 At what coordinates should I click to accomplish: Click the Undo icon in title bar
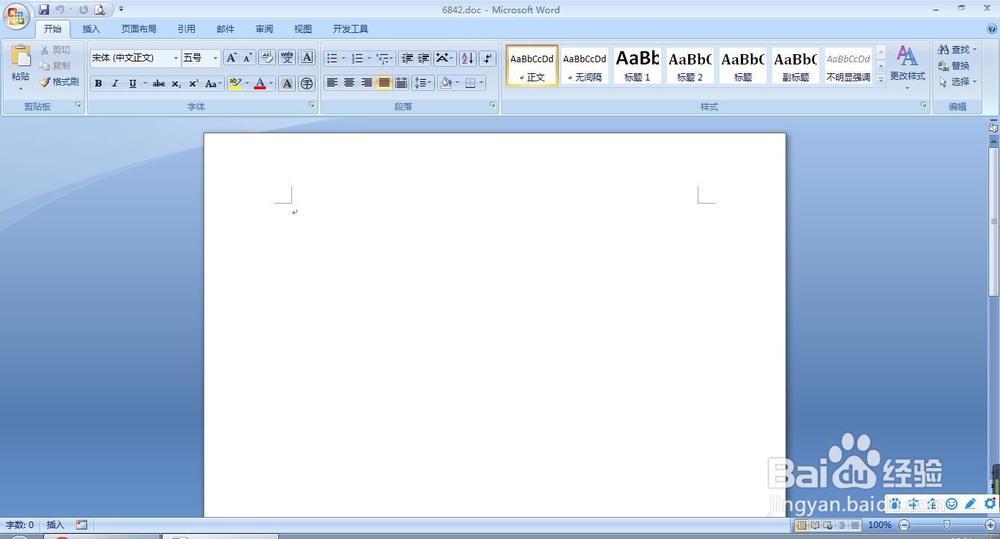[59, 10]
